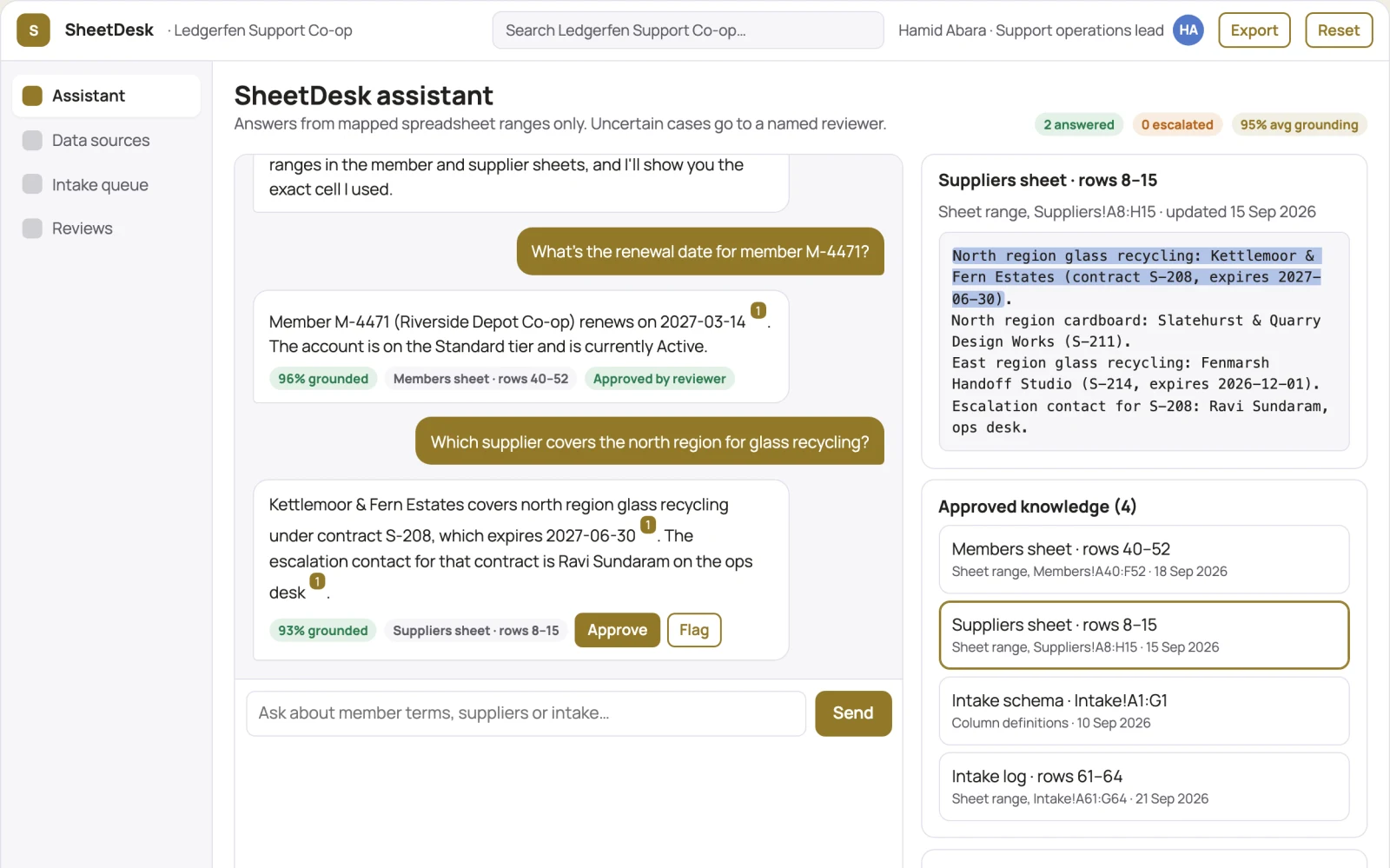Click the North region cardboard Slatehurst line
1390x868 pixels.
1136,331
